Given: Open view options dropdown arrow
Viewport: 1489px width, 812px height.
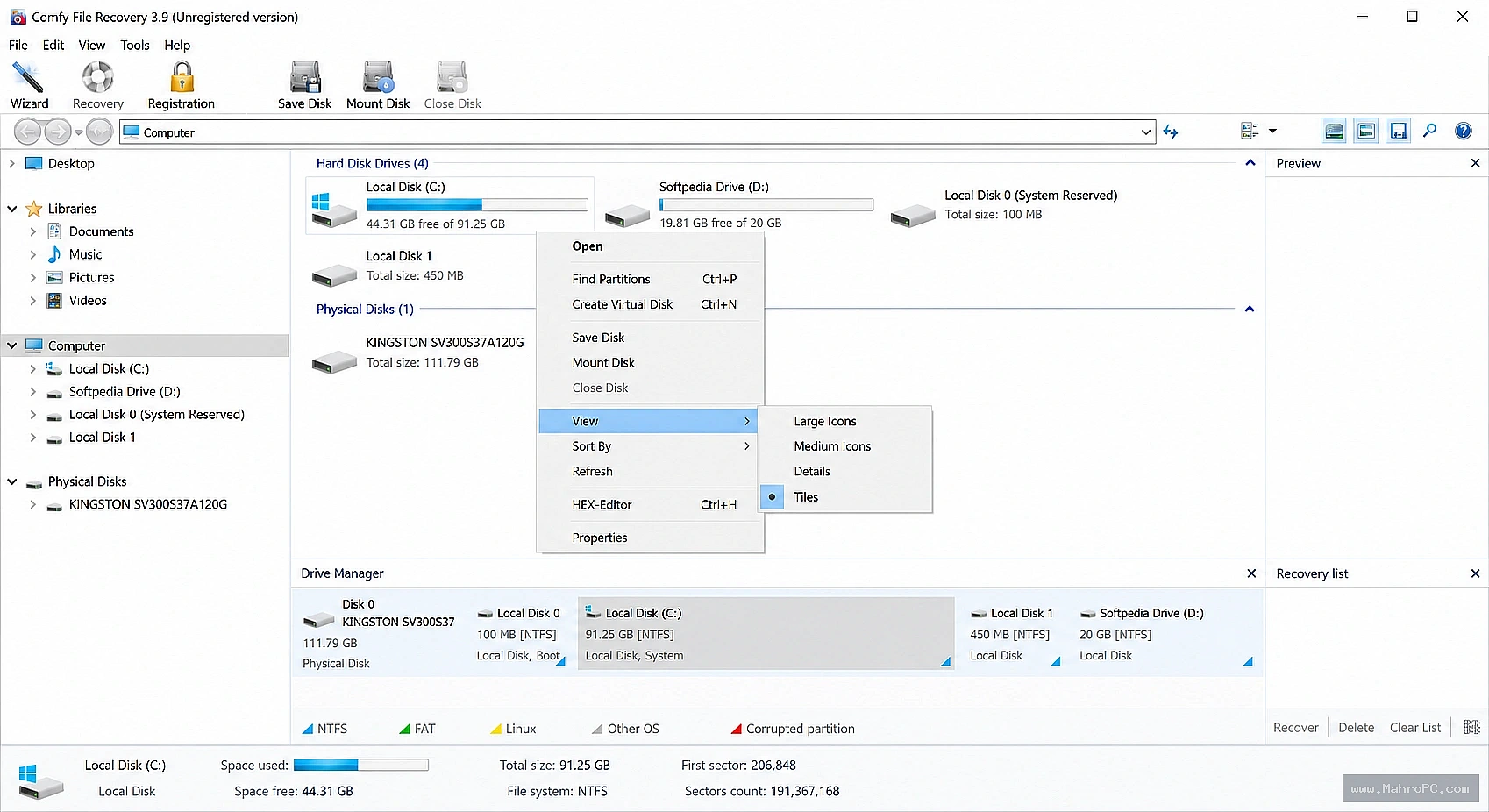Looking at the screenshot, I should [x=1272, y=132].
